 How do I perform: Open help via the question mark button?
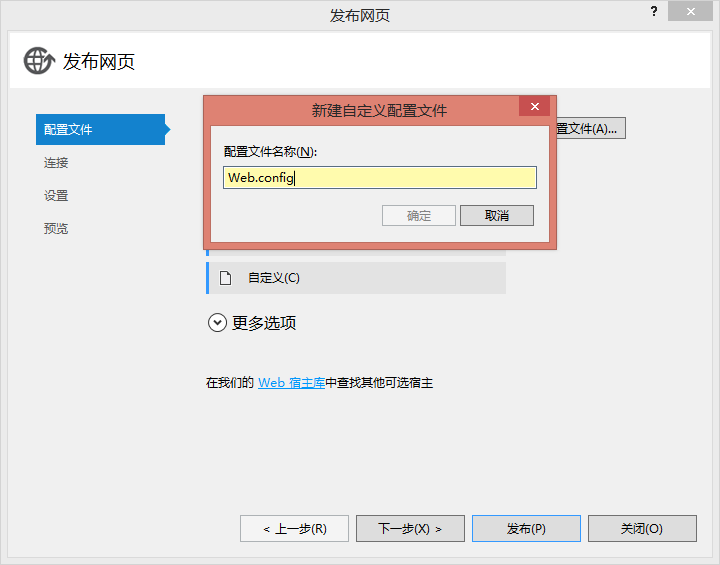(654, 11)
